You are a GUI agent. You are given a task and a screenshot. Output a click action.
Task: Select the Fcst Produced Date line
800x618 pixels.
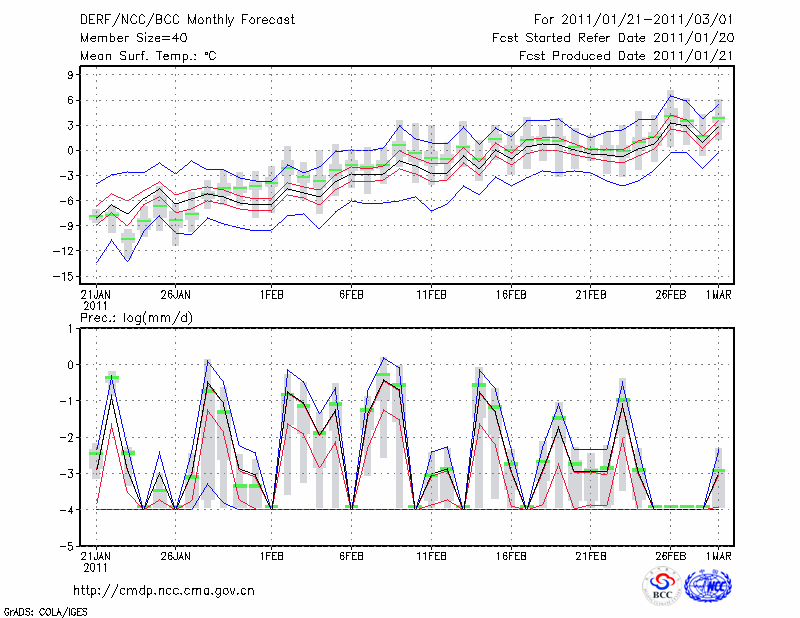(620, 56)
